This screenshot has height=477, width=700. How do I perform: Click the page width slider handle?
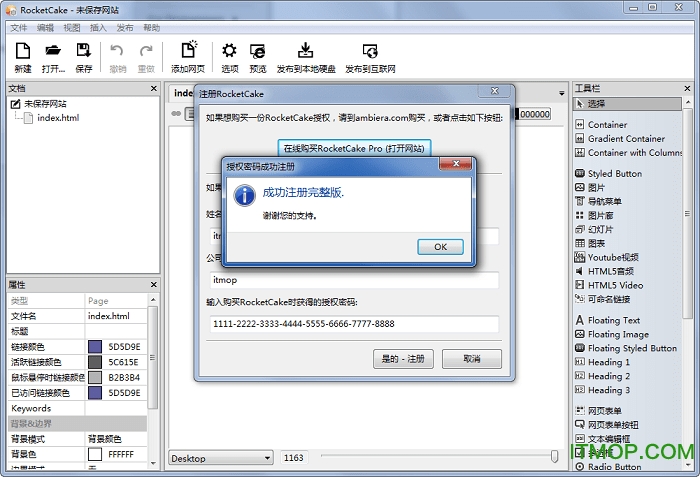pyautogui.click(x=554, y=456)
